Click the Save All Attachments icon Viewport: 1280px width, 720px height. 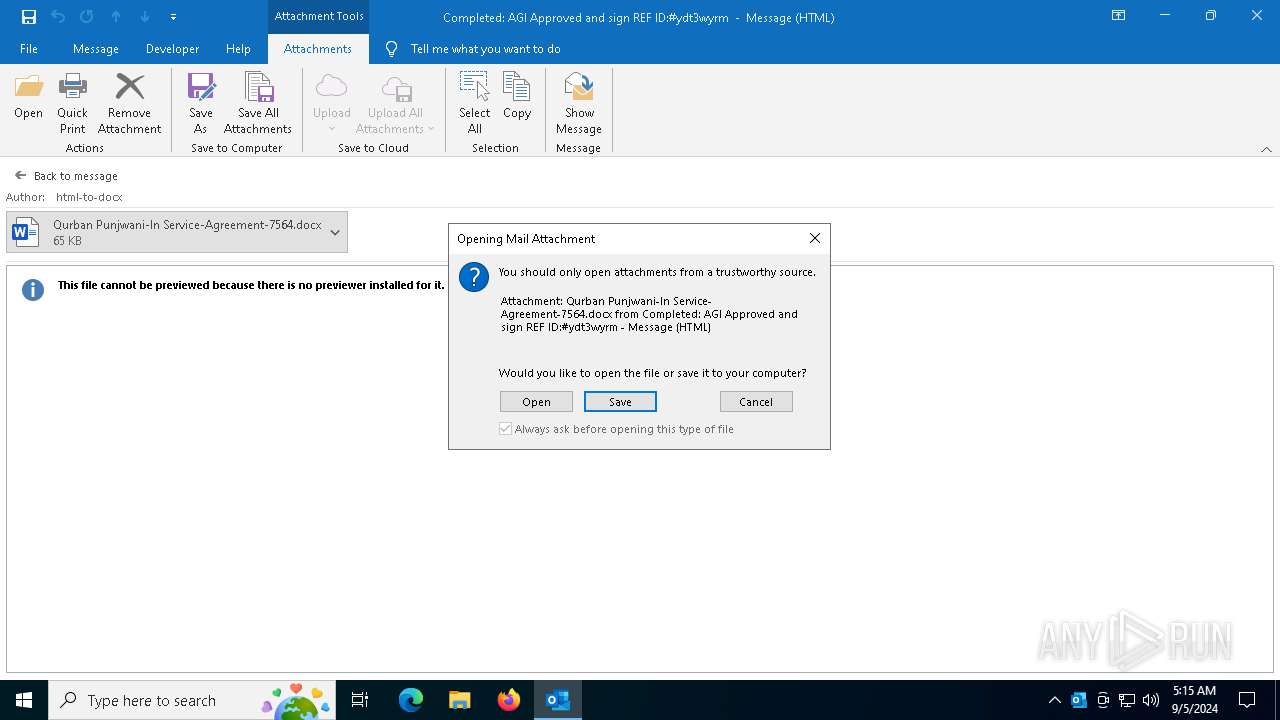pyautogui.click(x=258, y=88)
